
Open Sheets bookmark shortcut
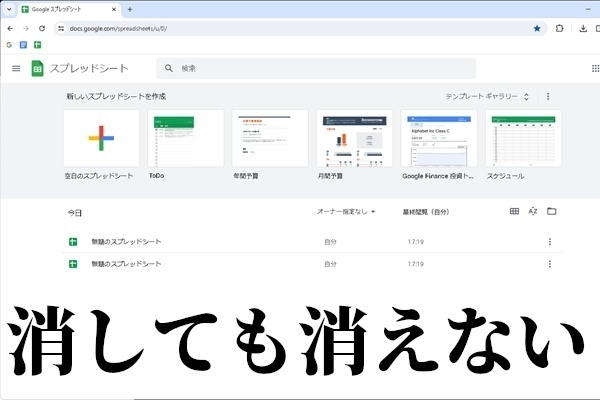38,45
